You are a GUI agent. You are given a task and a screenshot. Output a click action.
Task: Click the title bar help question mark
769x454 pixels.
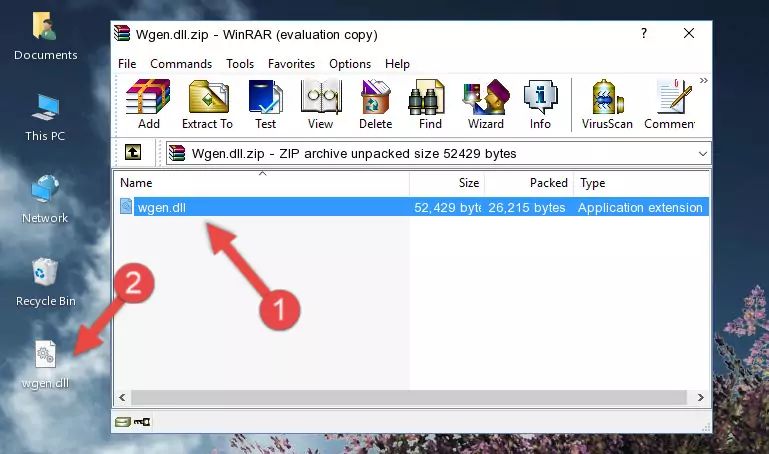tap(644, 33)
